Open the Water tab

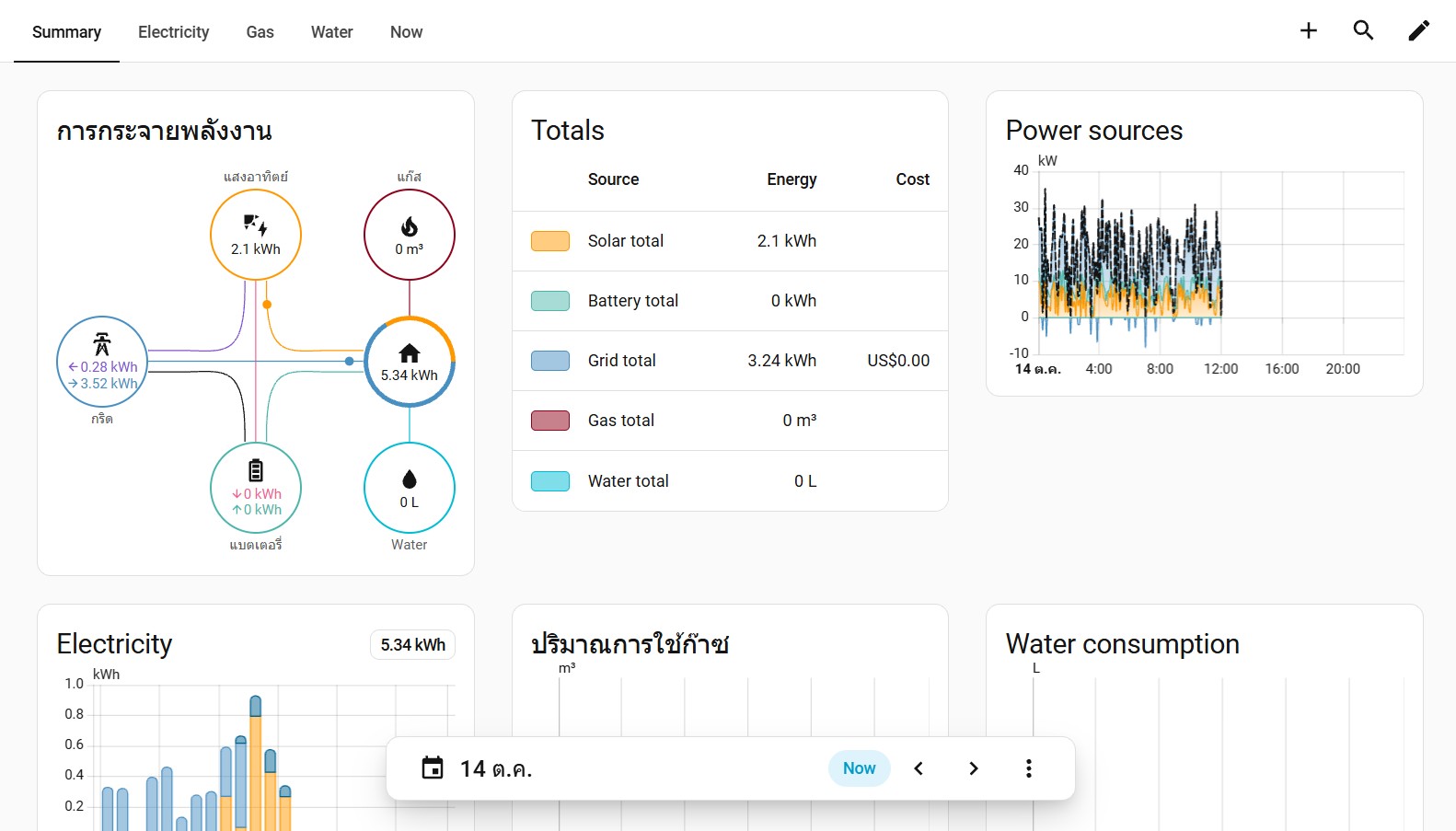pos(332,32)
